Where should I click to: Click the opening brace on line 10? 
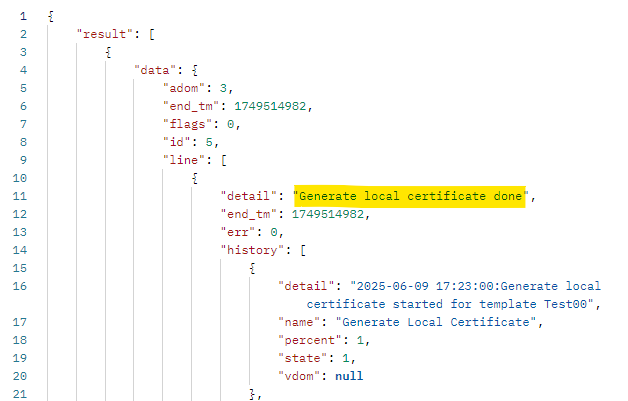195,179
